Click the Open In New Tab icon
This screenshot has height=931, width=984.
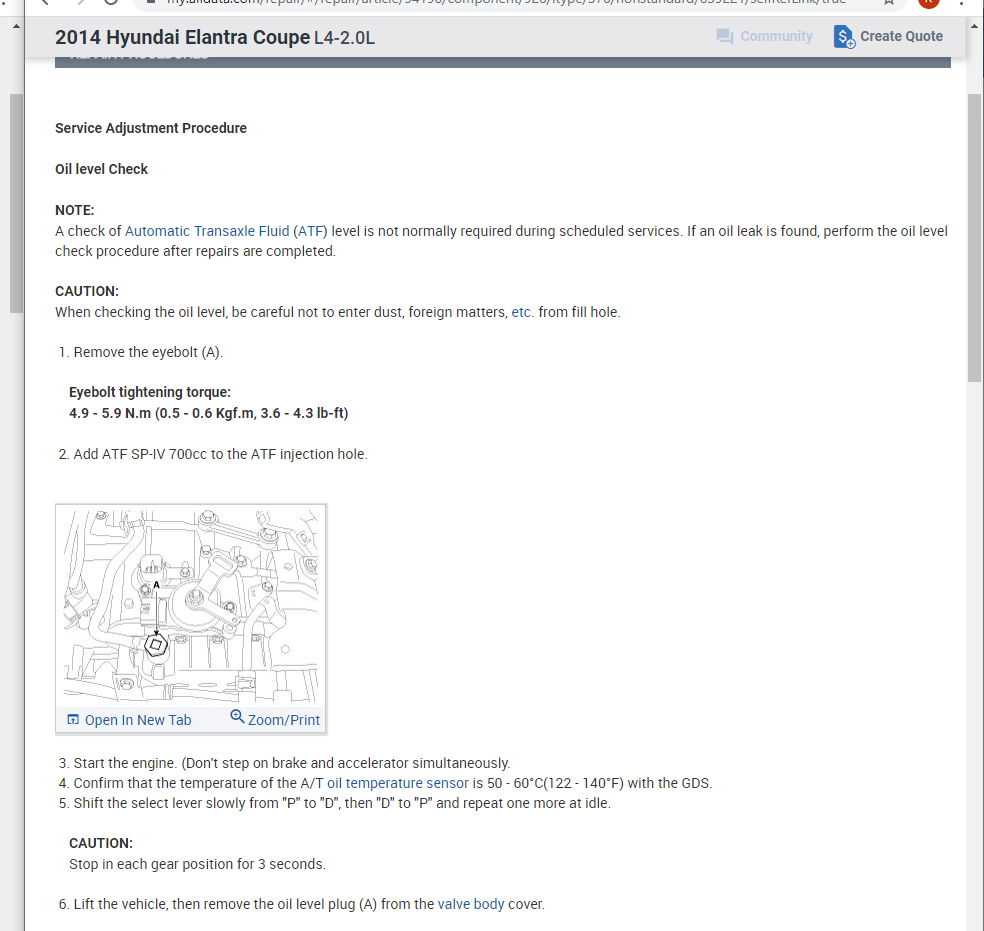point(73,719)
